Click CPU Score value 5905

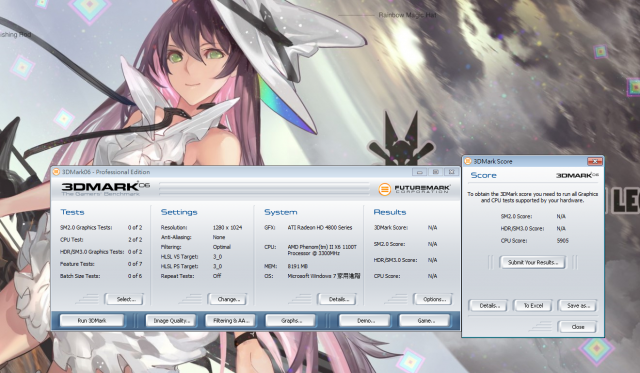pos(562,241)
